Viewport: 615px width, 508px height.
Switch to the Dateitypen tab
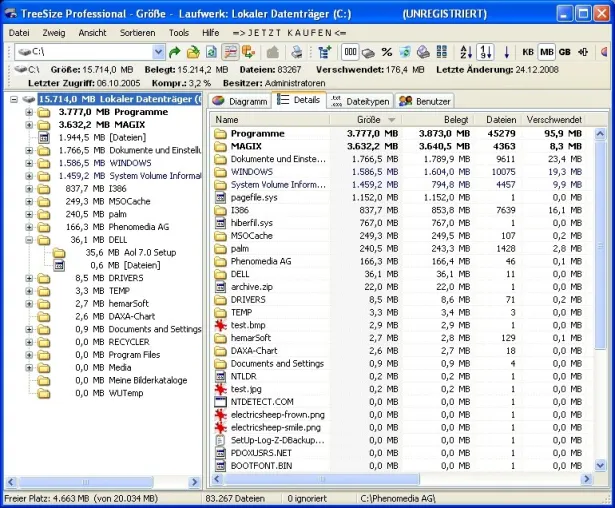pos(361,101)
